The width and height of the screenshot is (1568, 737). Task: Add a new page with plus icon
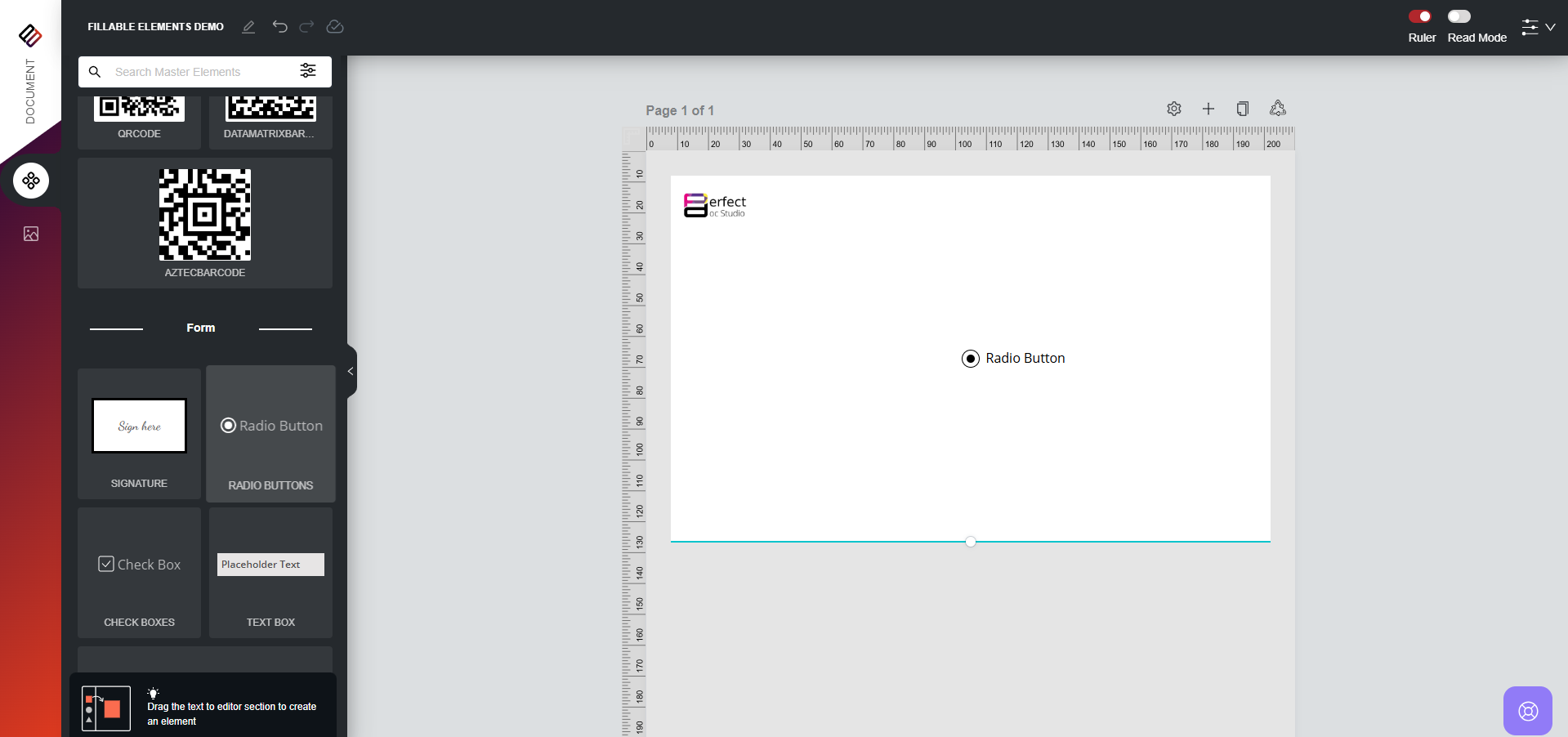click(1208, 109)
